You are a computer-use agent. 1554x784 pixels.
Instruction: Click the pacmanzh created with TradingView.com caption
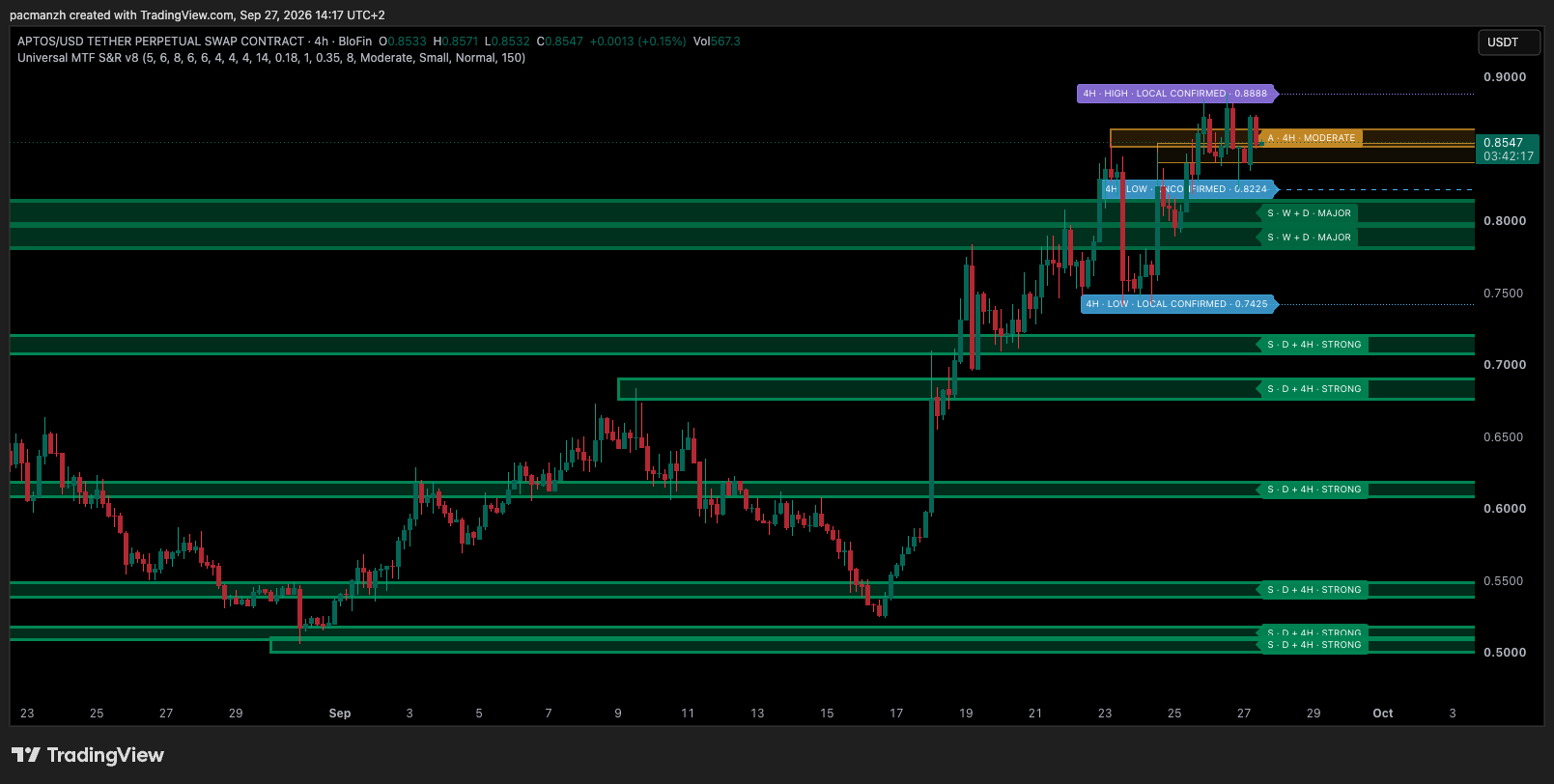[197, 15]
